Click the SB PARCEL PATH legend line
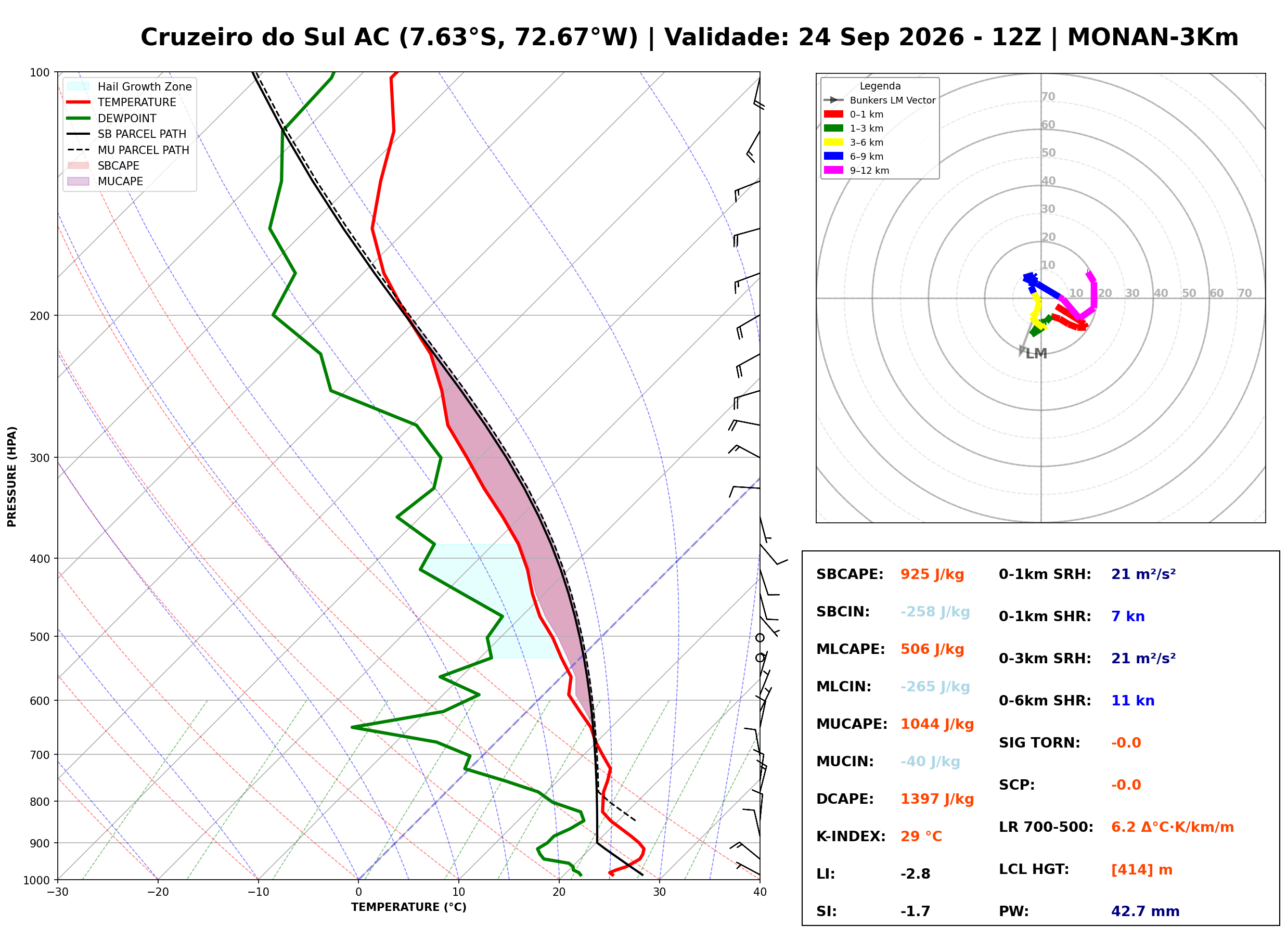Viewport: 1287px width, 952px height. click(x=79, y=134)
